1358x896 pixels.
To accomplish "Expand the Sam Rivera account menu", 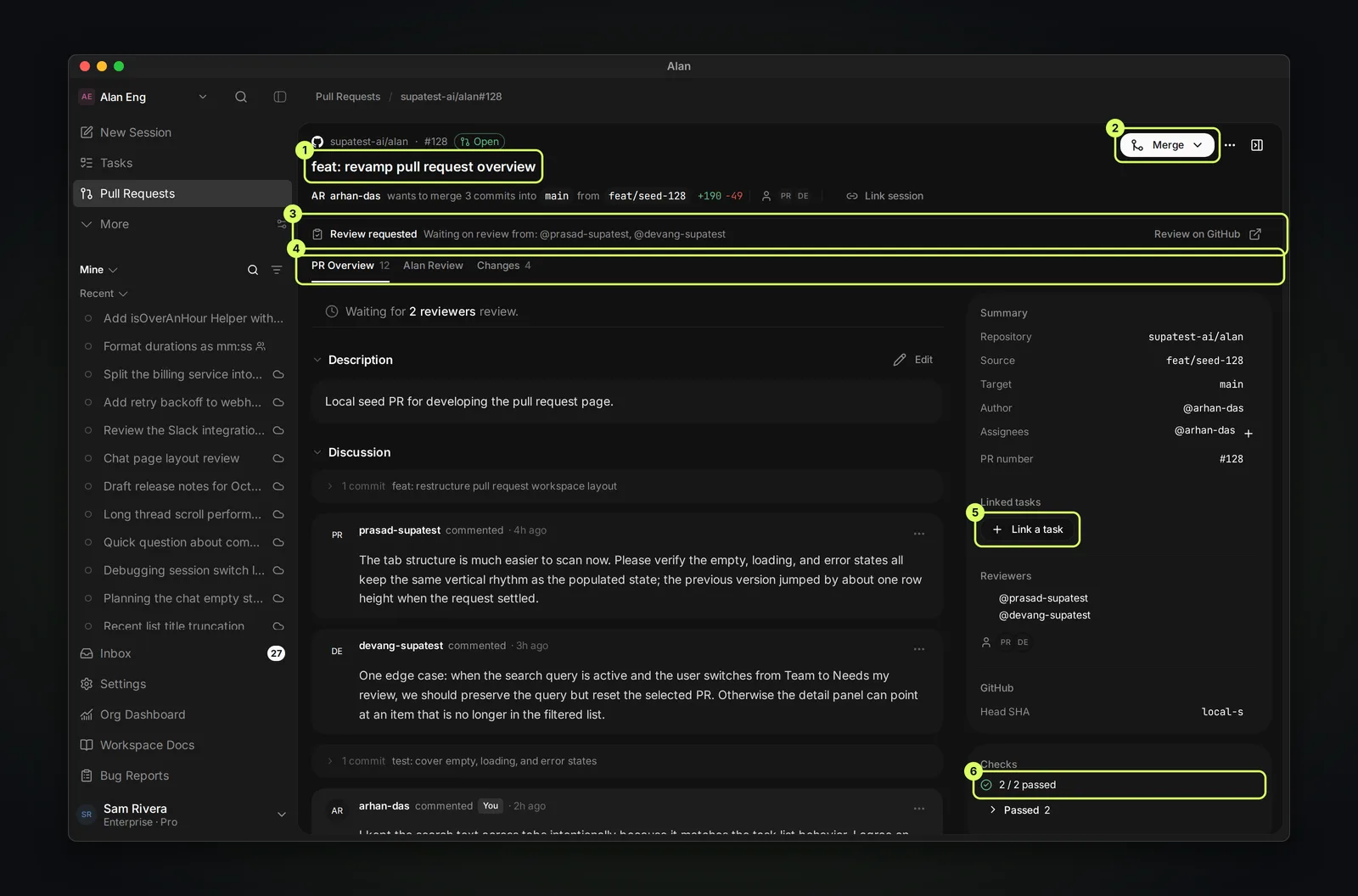I will tap(282, 815).
